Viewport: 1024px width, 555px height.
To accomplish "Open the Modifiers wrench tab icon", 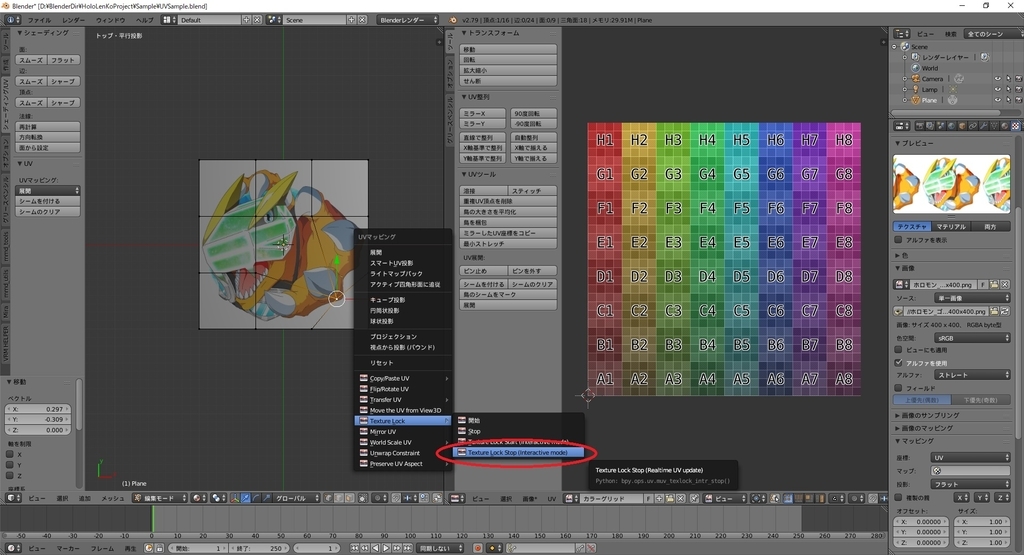I will click(984, 126).
